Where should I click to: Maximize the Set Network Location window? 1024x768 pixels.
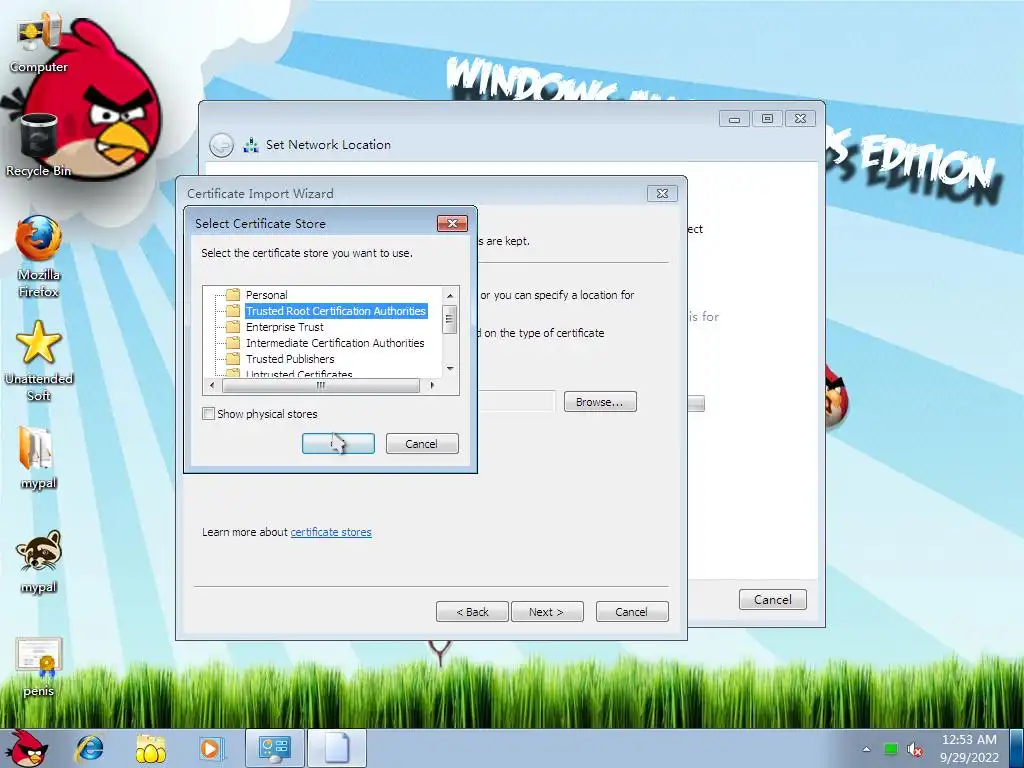[x=767, y=119]
